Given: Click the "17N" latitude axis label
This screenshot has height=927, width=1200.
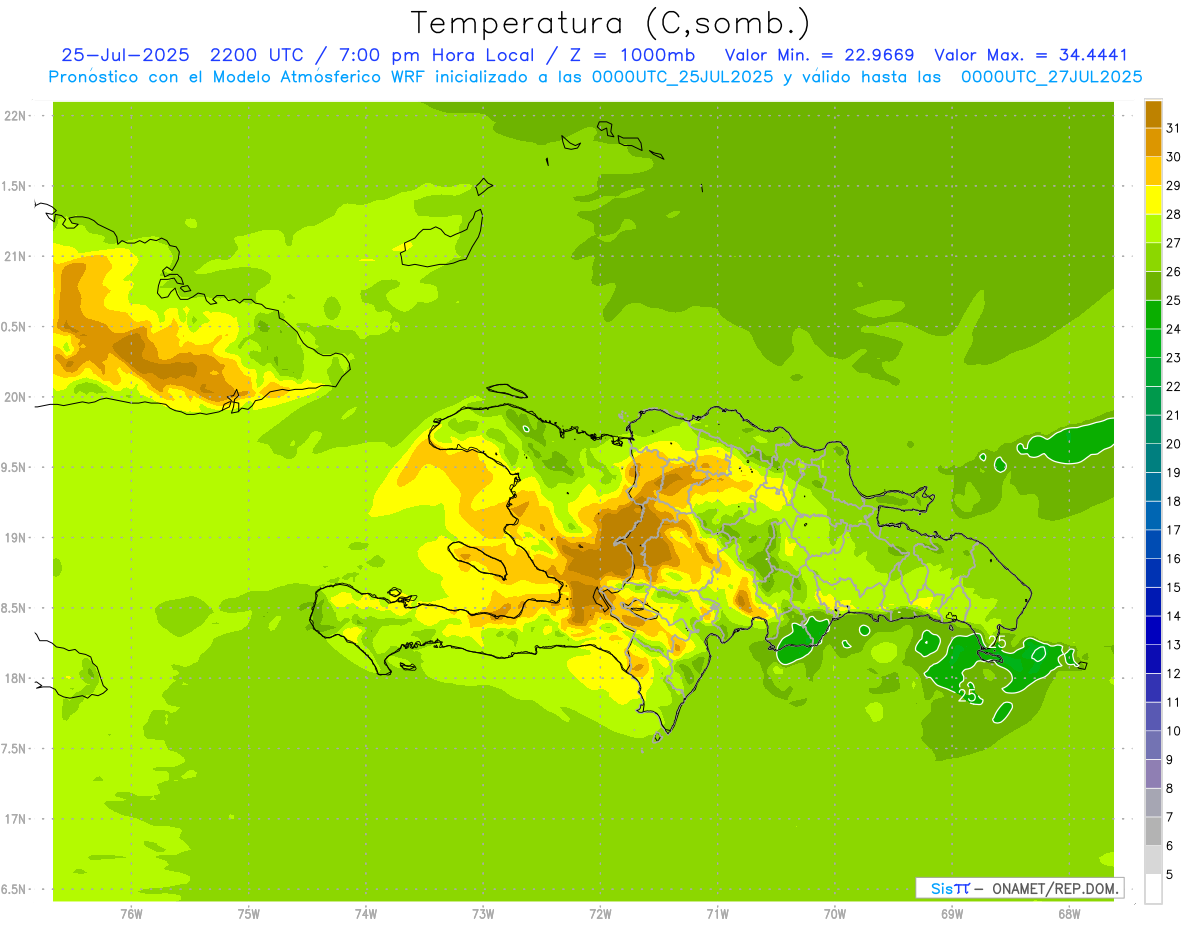Looking at the screenshot, I should 15,819.
